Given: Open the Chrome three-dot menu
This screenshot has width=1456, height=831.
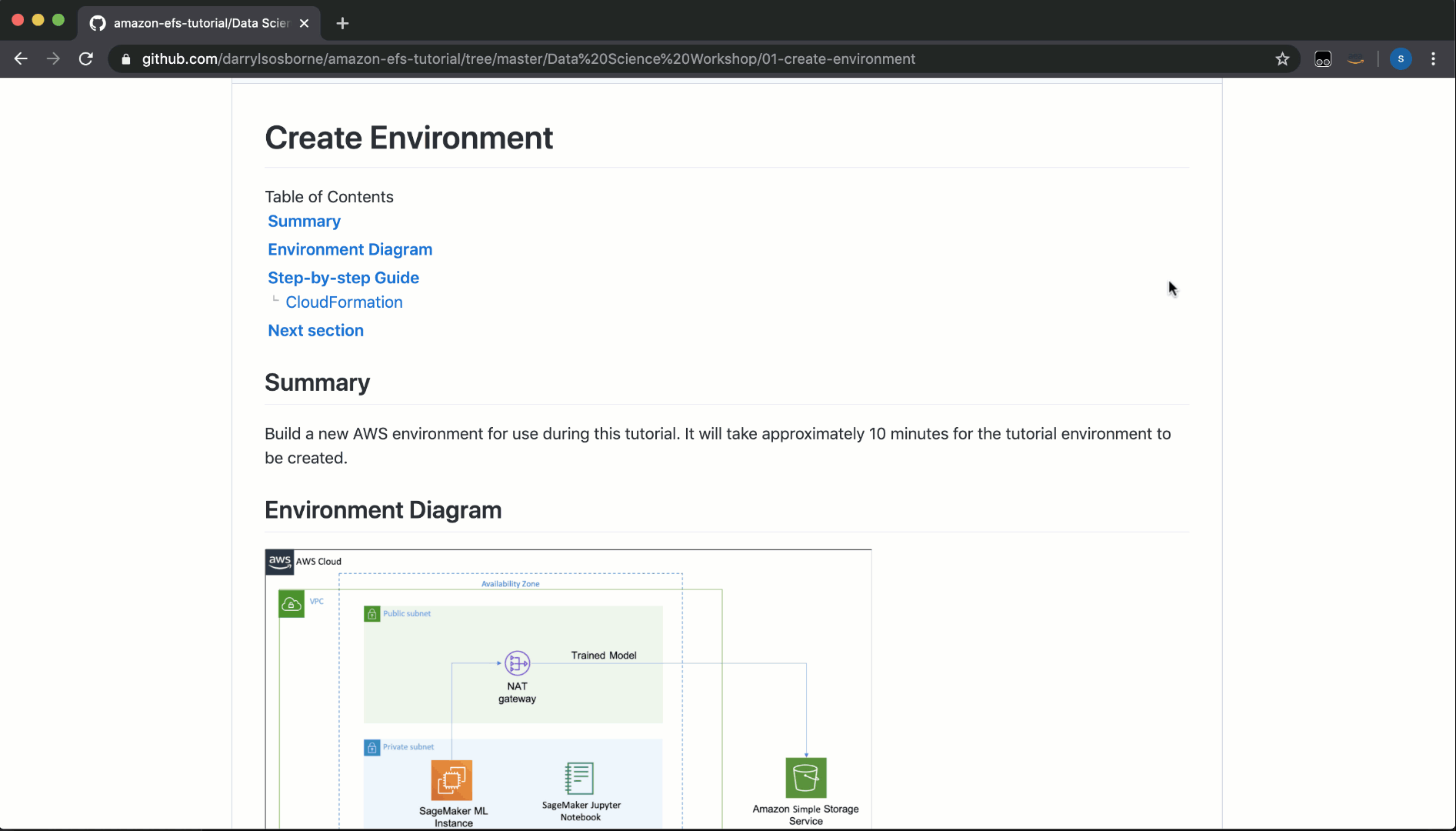Looking at the screenshot, I should 1433,58.
